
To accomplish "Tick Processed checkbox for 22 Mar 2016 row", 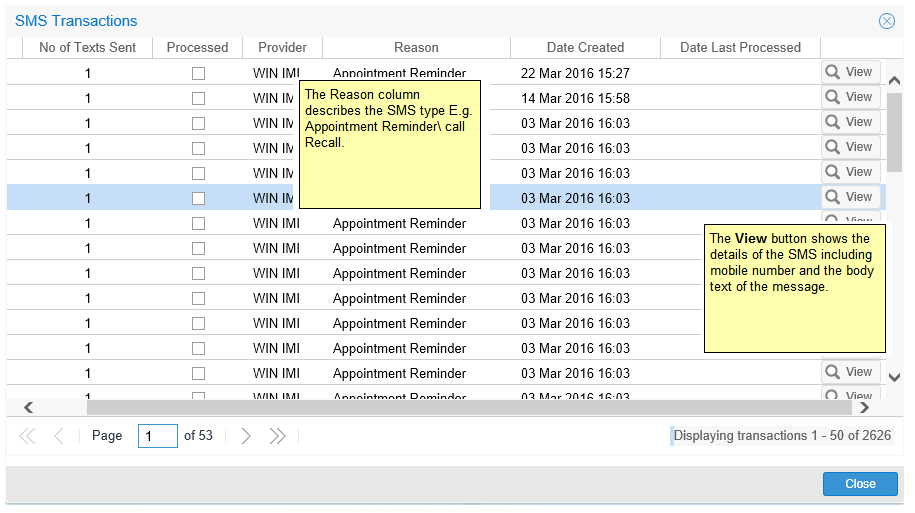I will [x=198, y=73].
